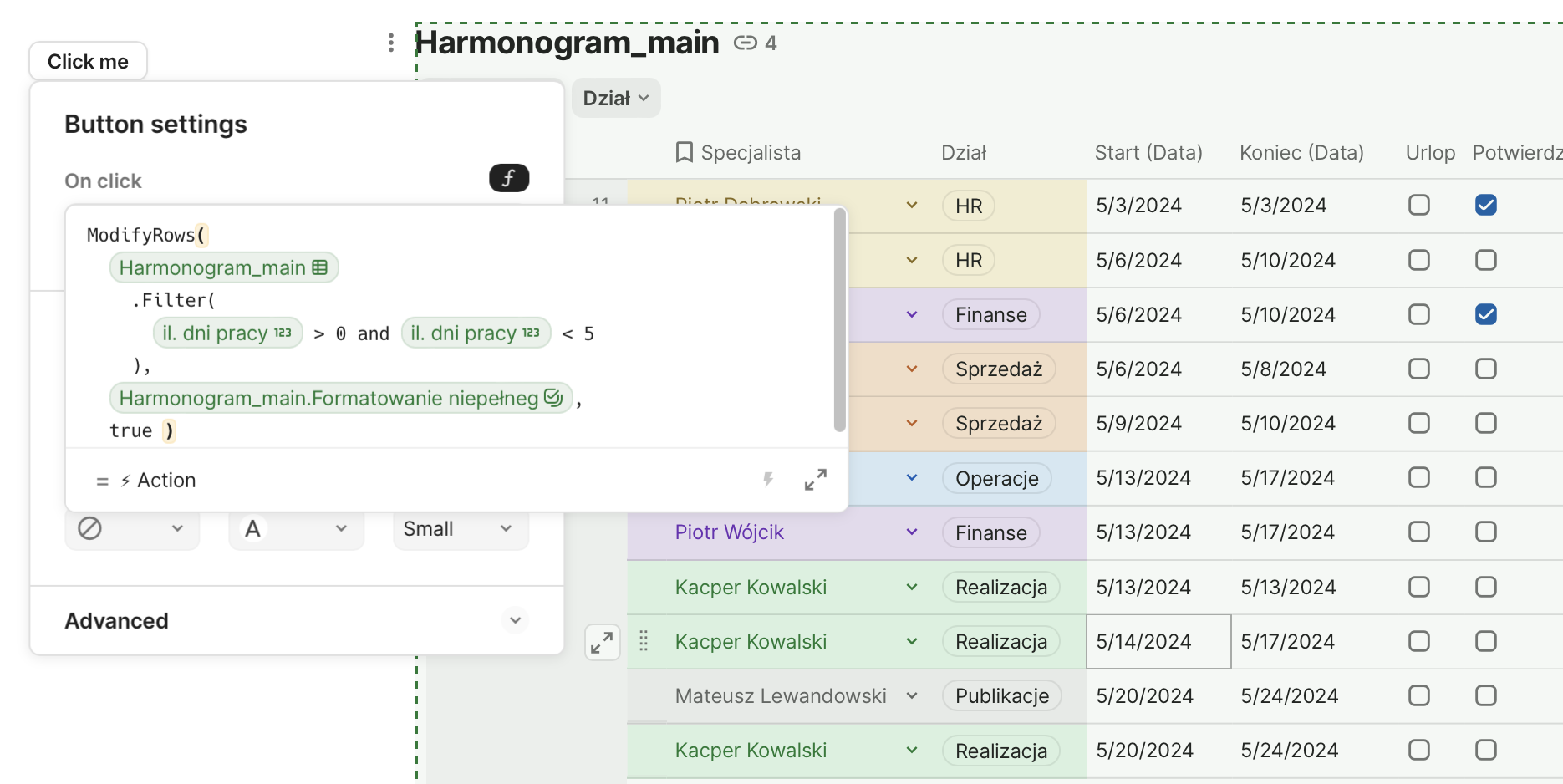Click the bookmark icon in Specjalista header
The width and height of the screenshot is (1563, 784).
tap(684, 152)
